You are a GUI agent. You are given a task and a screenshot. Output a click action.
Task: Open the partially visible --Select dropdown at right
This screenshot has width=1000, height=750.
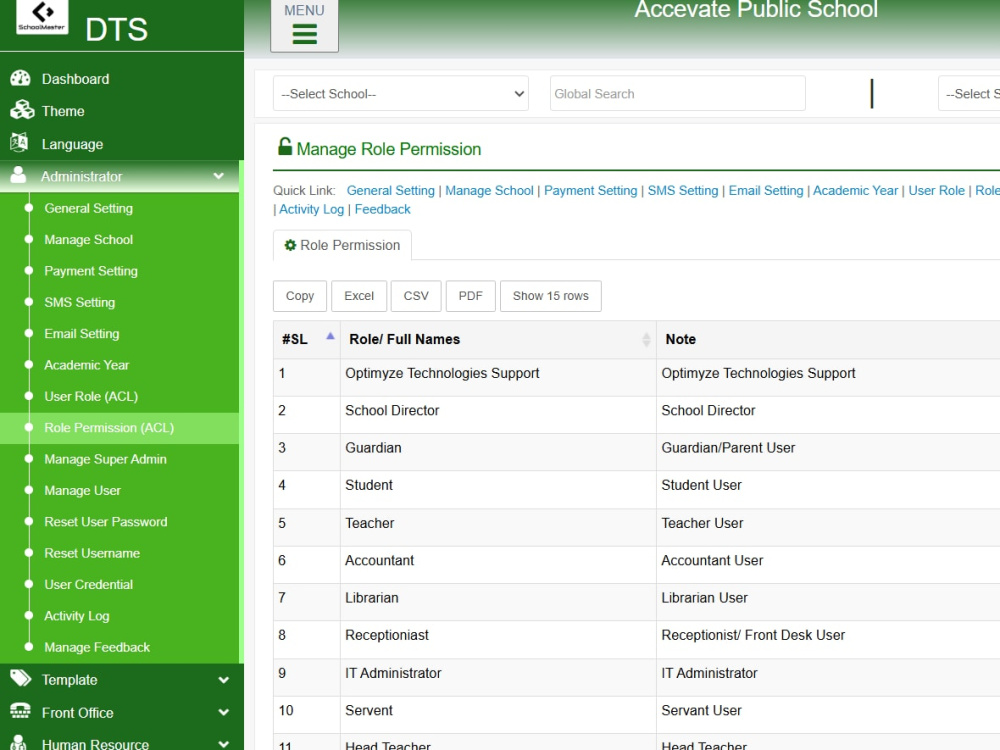(x=969, y=94)
